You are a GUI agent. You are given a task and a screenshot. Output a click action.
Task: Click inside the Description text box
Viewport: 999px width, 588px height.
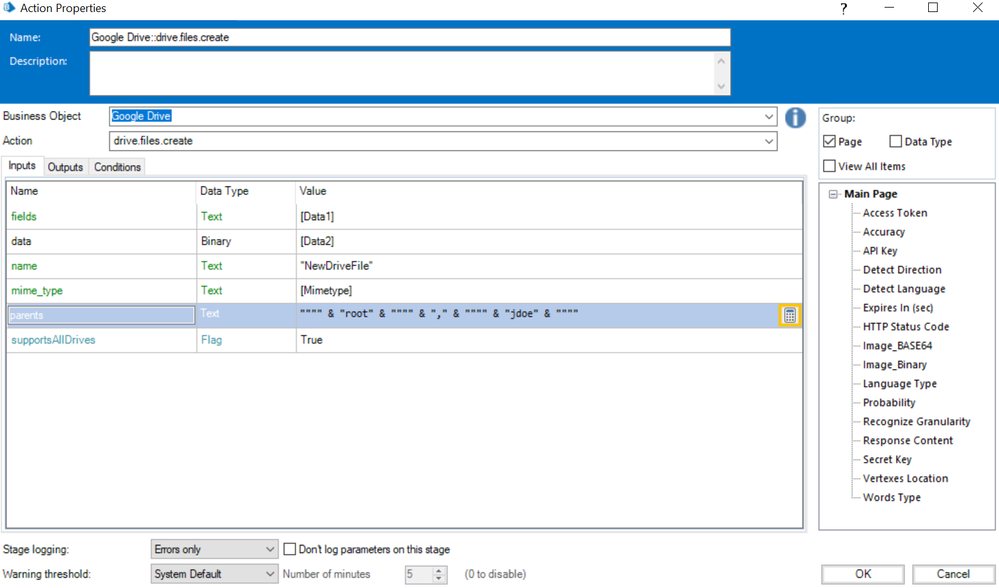tap(400, 73)
